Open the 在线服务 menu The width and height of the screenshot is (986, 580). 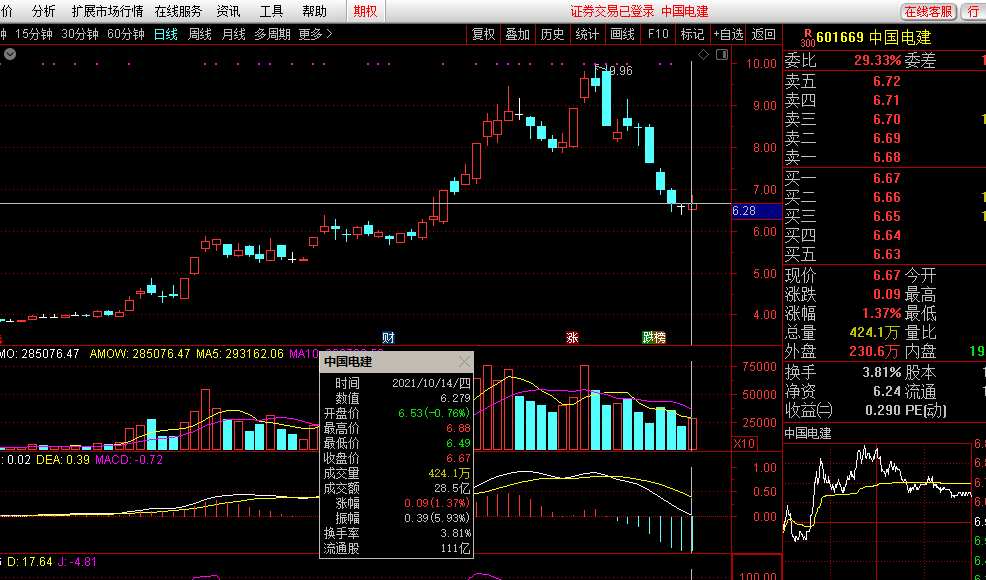(178, 11)
